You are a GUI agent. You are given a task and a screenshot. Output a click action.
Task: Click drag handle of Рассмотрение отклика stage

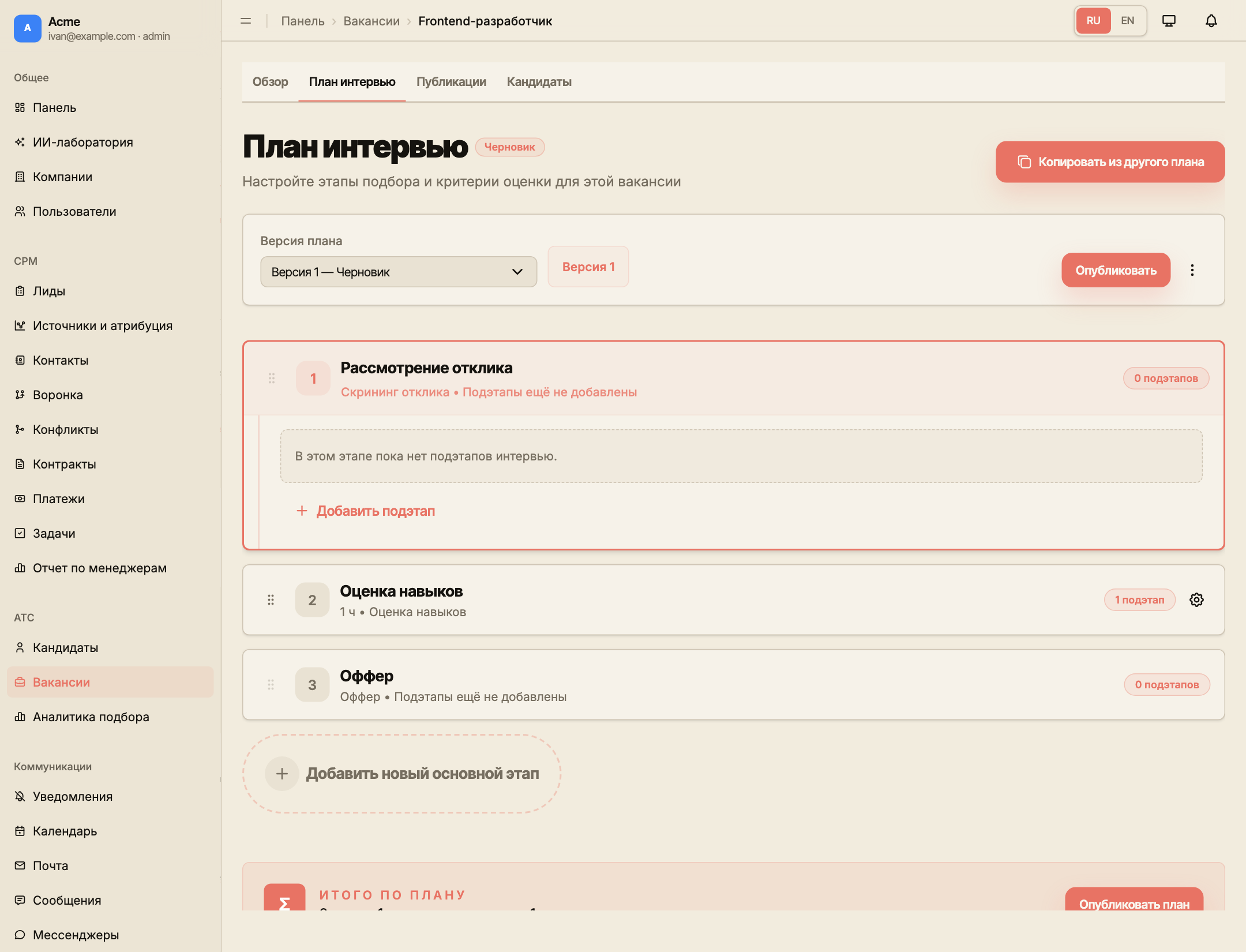pyautogui.click(x=272, y=378)
